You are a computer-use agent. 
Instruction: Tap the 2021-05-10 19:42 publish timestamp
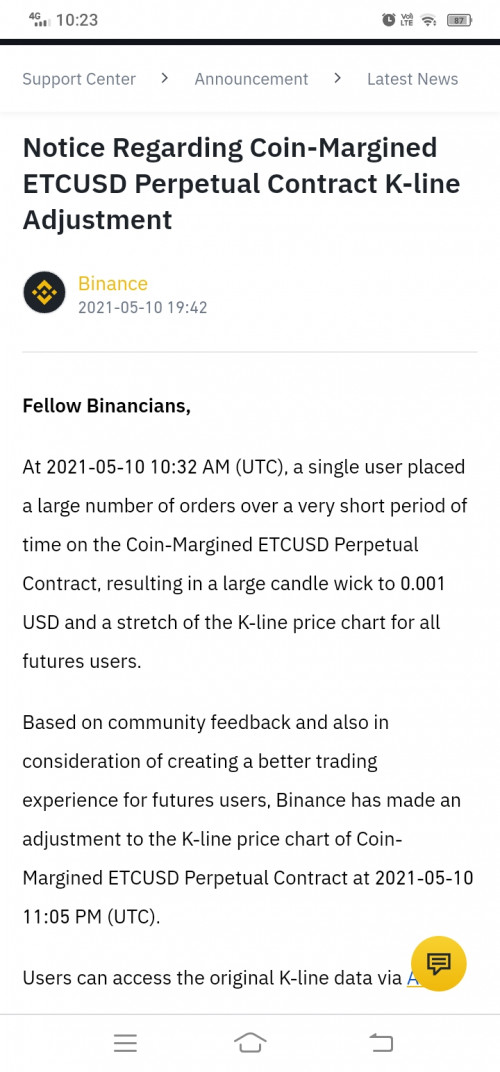pos(142,308)
